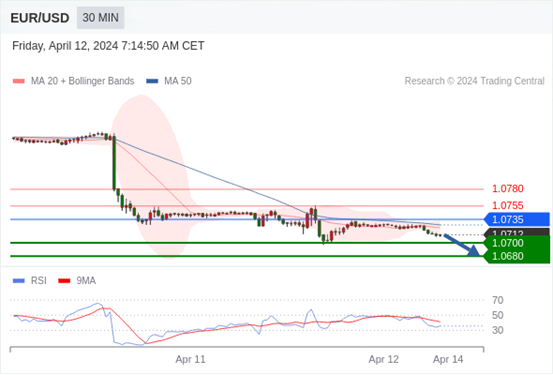The image size is (553, 375).
Task: Select the 1.0700 green support label
Action: [517, 243]
